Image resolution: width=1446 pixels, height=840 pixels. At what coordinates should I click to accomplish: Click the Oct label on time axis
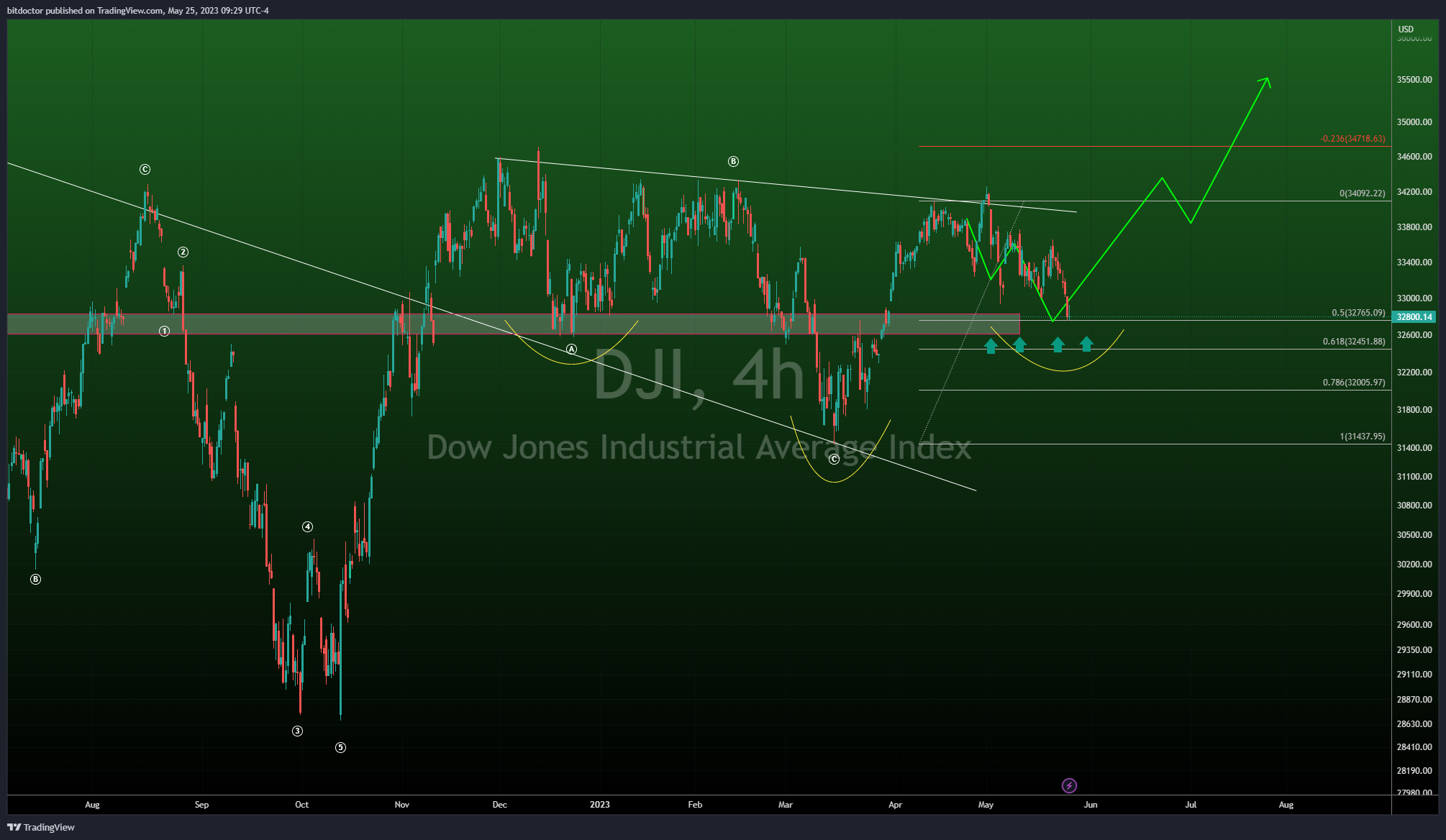tap(302, 805)
